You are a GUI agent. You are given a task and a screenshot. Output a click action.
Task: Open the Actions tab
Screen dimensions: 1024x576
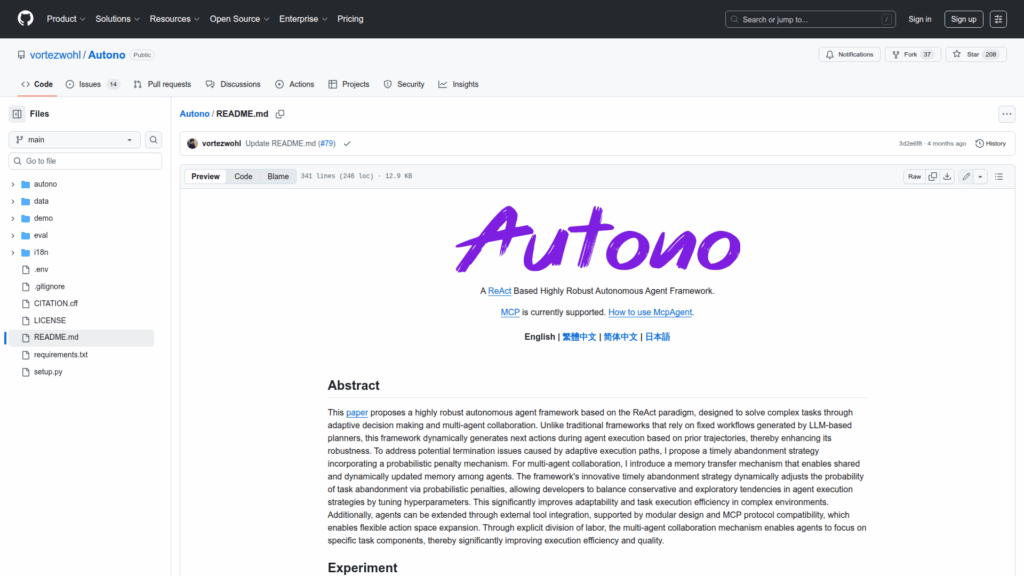pyautogui.click(x=295, y=84)
